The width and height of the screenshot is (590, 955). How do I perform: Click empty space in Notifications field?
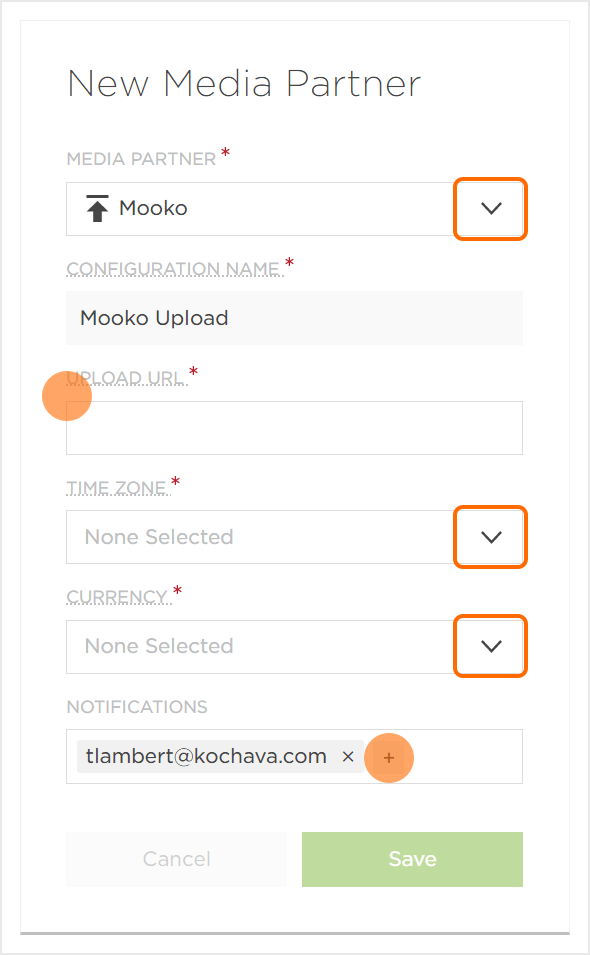[x=466, y=756]
